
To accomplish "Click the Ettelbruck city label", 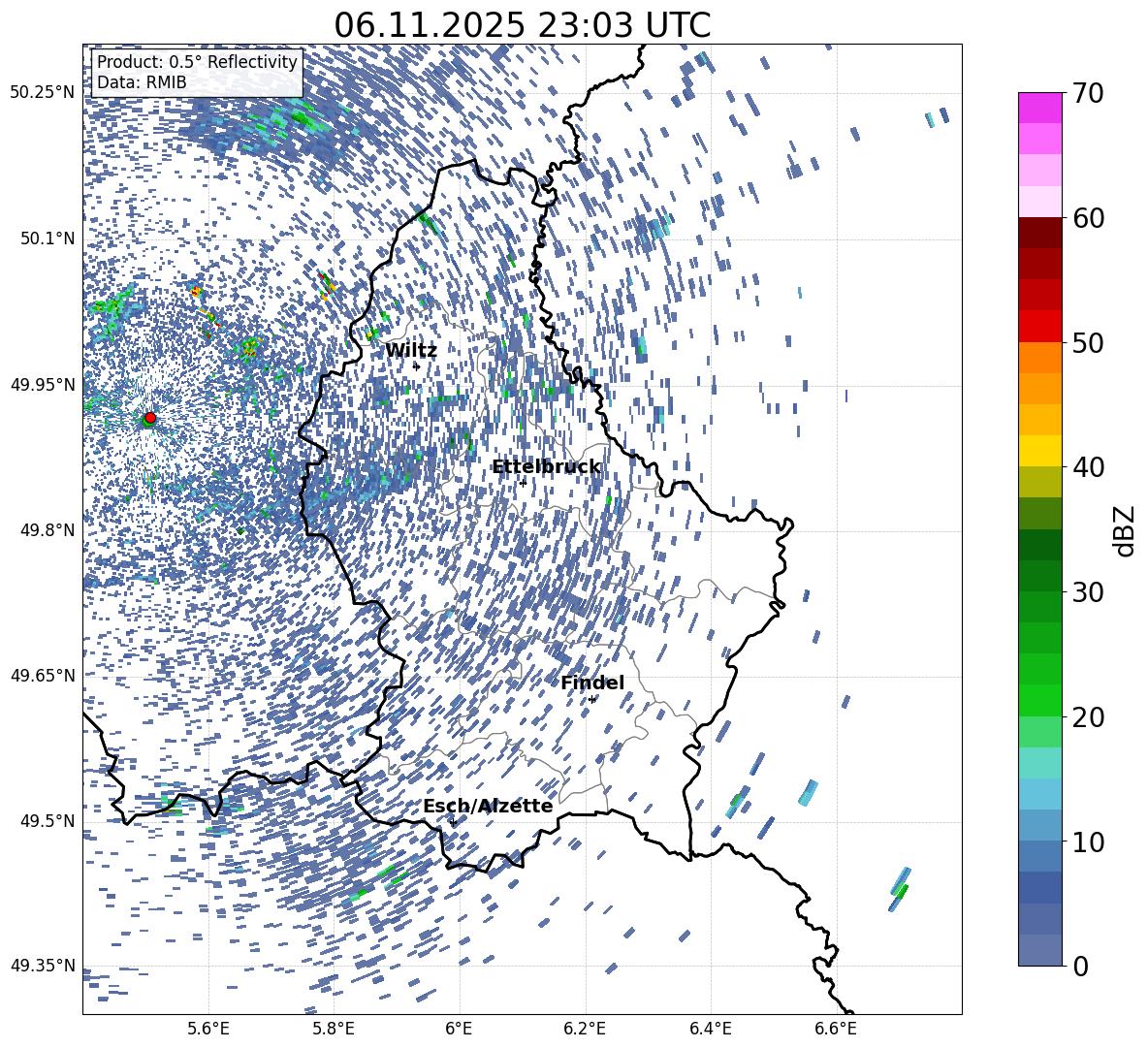I will coord(546,467).
